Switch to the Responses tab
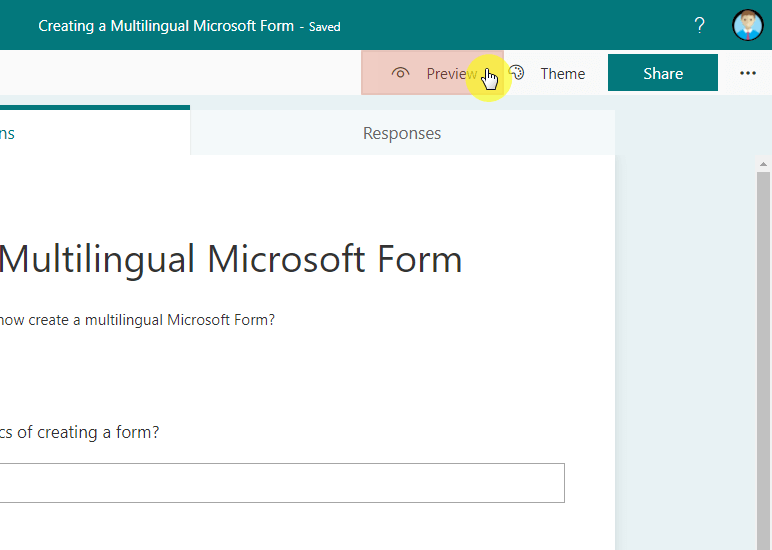Screen dimensions: 772x550 402,133
